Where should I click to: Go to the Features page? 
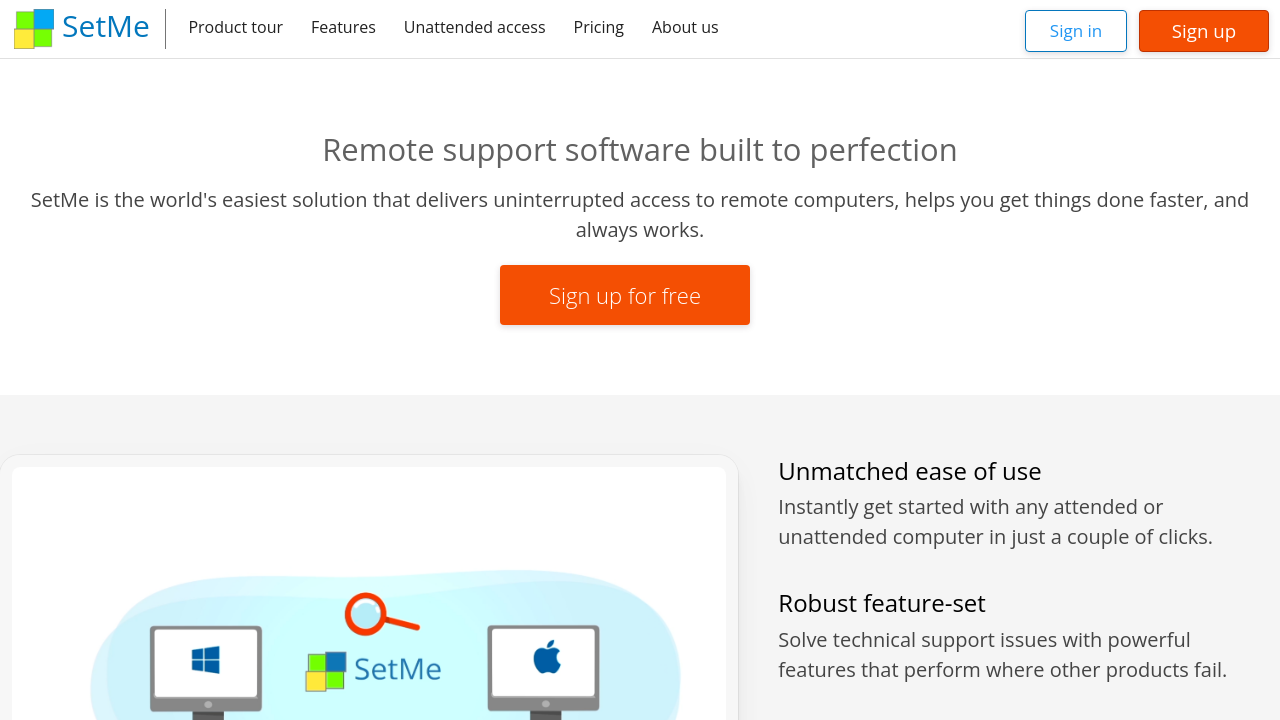pos(343,28)
